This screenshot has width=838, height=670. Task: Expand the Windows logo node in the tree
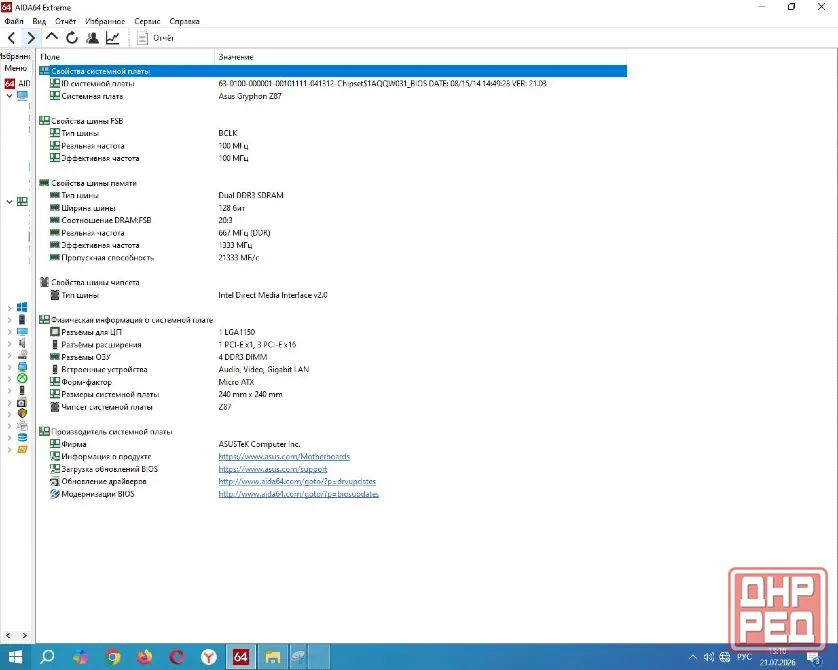9,308
